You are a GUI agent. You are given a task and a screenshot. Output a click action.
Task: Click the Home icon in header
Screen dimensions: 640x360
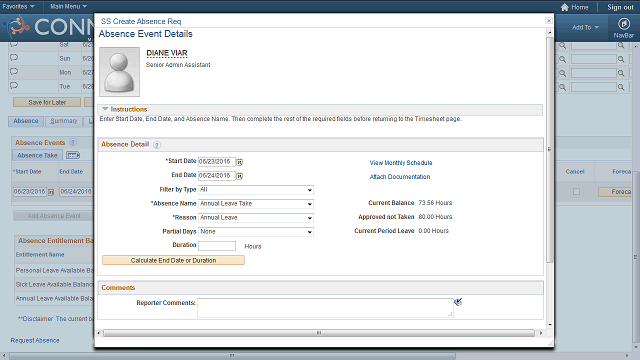(x=564, y=7)
